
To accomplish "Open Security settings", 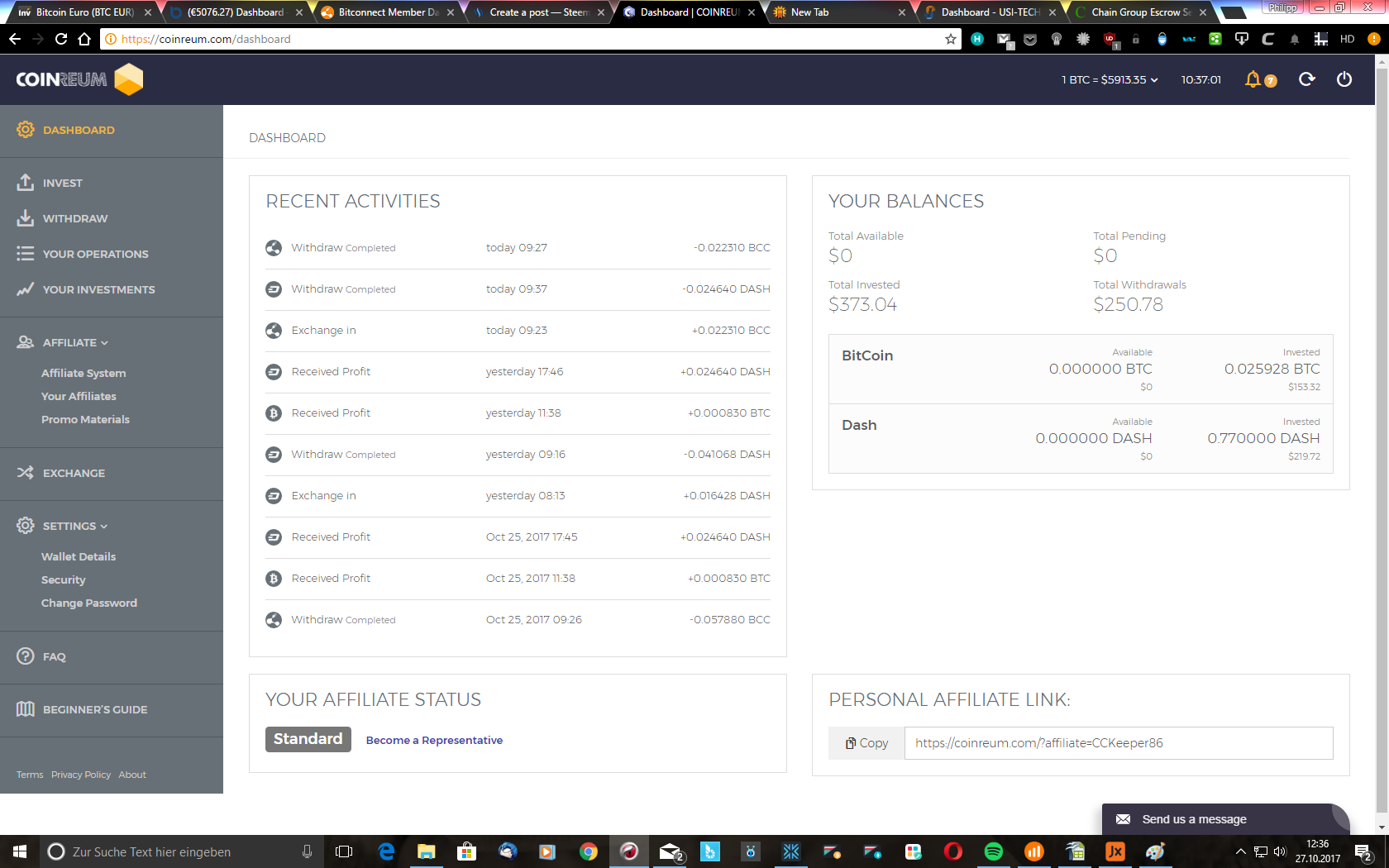I will coord(63,579).
